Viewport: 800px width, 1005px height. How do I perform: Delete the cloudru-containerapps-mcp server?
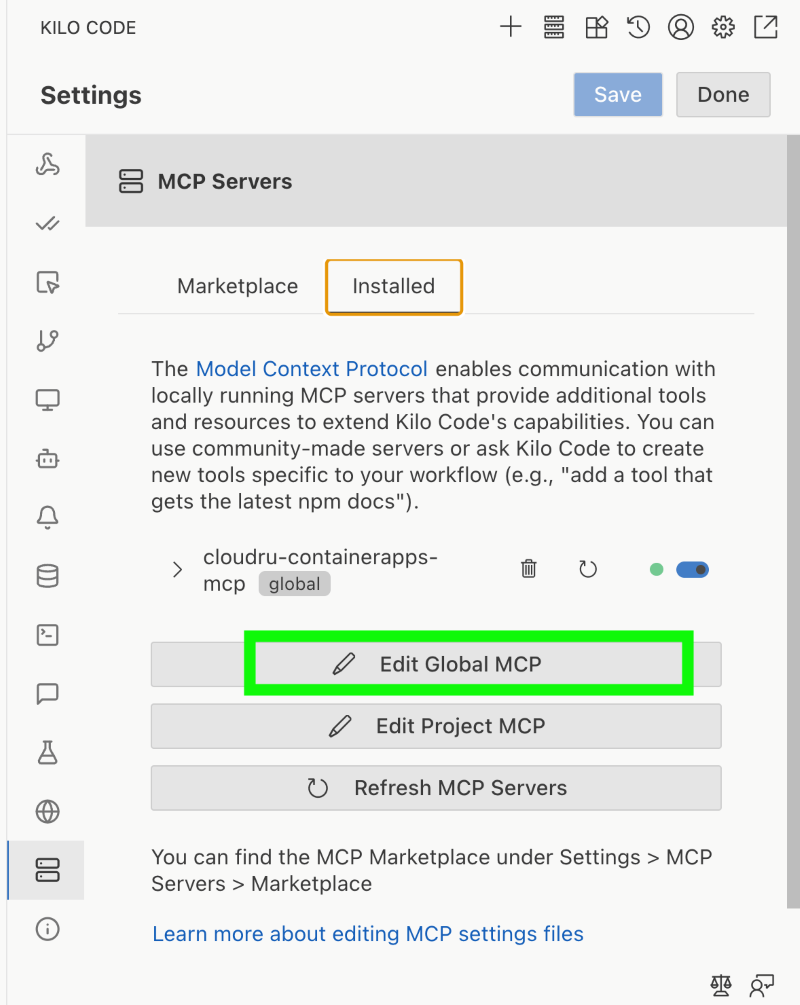click(x=528, y=569)
